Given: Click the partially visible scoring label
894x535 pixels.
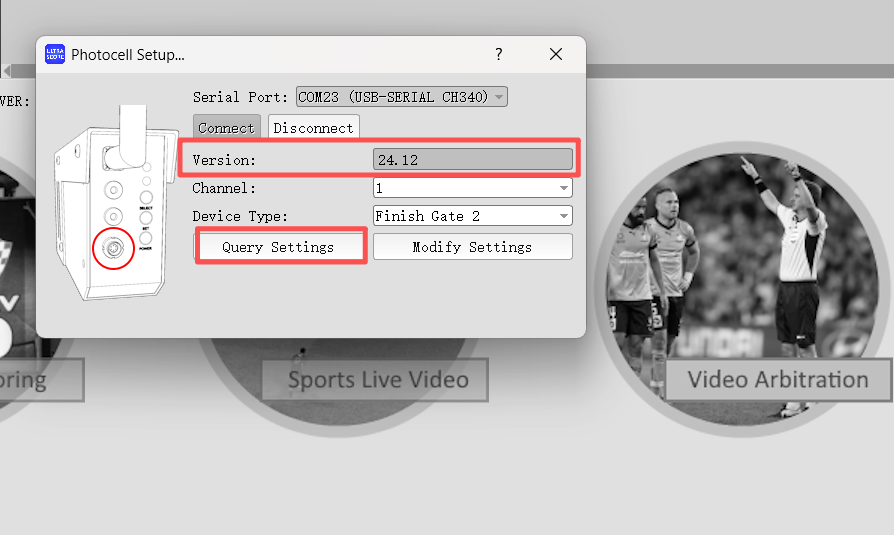Looking at the screenshot, I should pos(38,380).
